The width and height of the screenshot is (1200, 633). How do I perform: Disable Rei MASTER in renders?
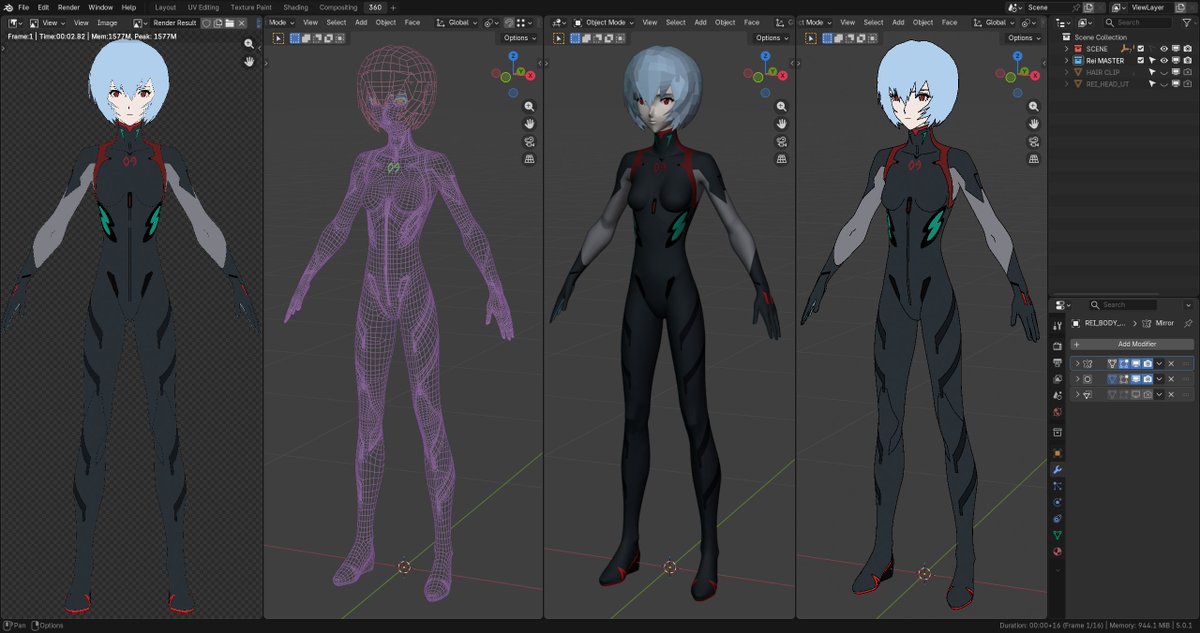point(1186,60)
